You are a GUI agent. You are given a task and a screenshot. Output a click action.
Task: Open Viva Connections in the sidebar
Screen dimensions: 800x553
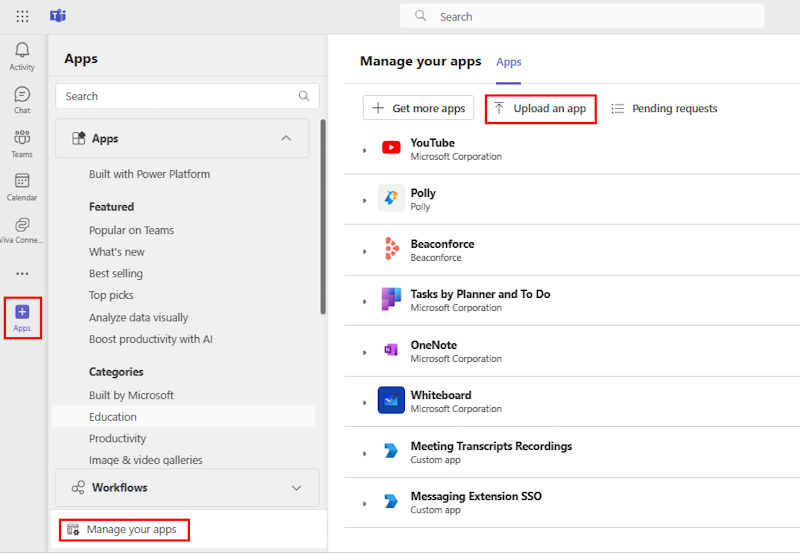pyautogui.click(x=22, y=224)
